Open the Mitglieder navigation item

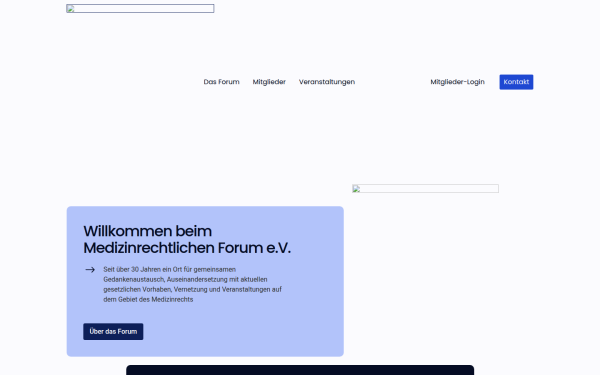(x=269, y=82)
